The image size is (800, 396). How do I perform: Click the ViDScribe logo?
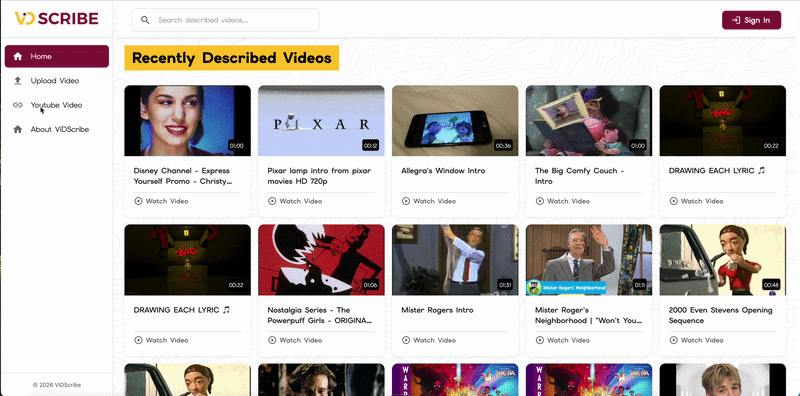(56, 18)
